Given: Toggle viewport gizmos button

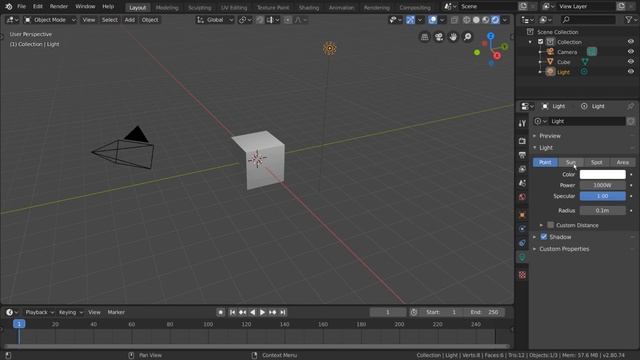Looking at the screenshot, I should (x=410, y=20).
